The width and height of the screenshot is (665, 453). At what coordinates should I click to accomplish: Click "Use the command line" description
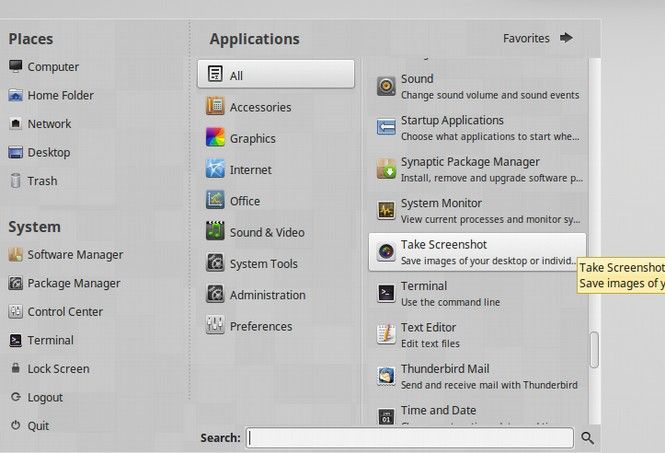tap(450, 302)
